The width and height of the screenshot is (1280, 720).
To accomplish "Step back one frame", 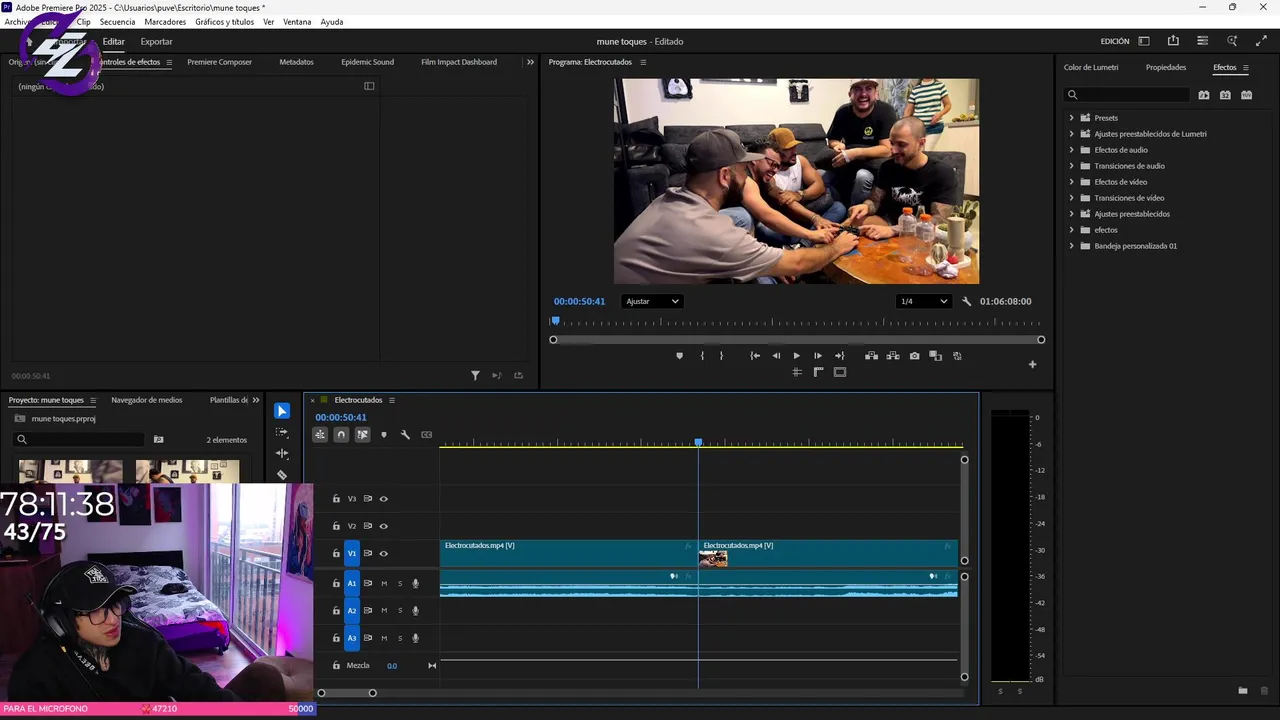I will (x=776, y=356).
